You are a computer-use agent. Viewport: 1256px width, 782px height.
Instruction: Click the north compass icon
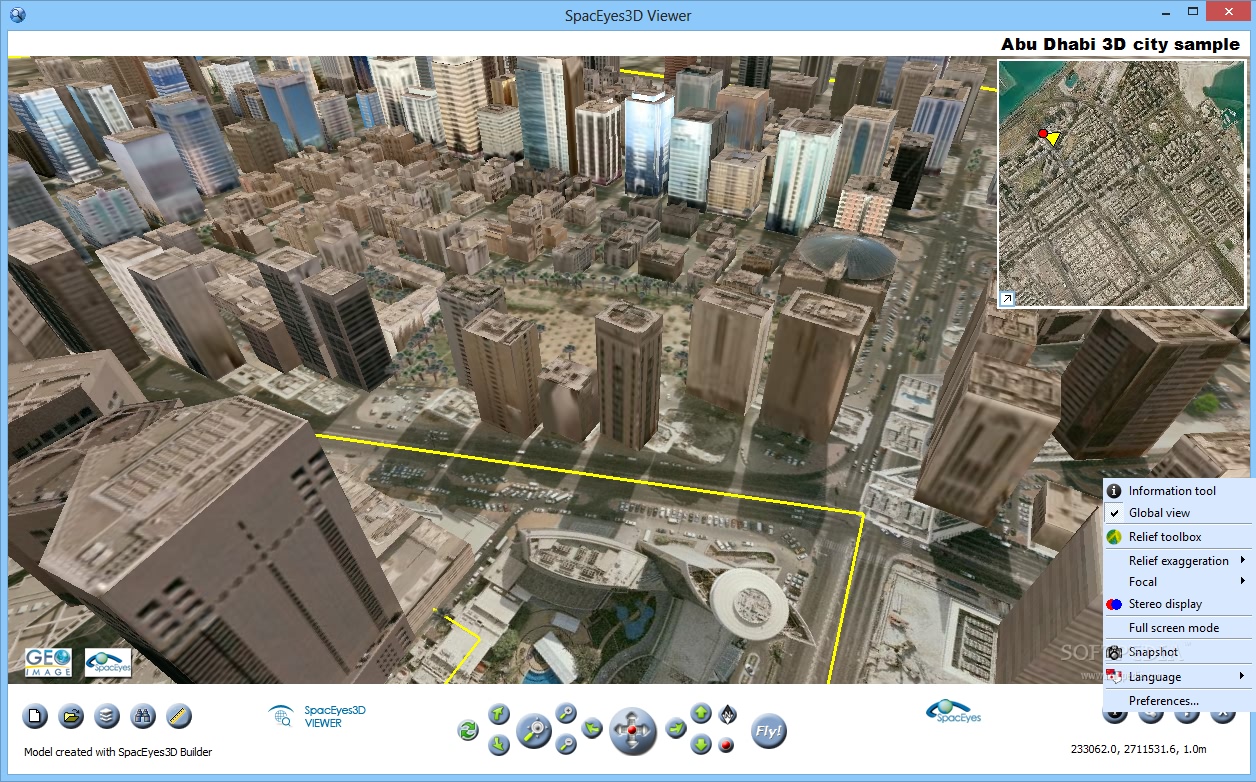pyautogui.click(x=728, y=714)
